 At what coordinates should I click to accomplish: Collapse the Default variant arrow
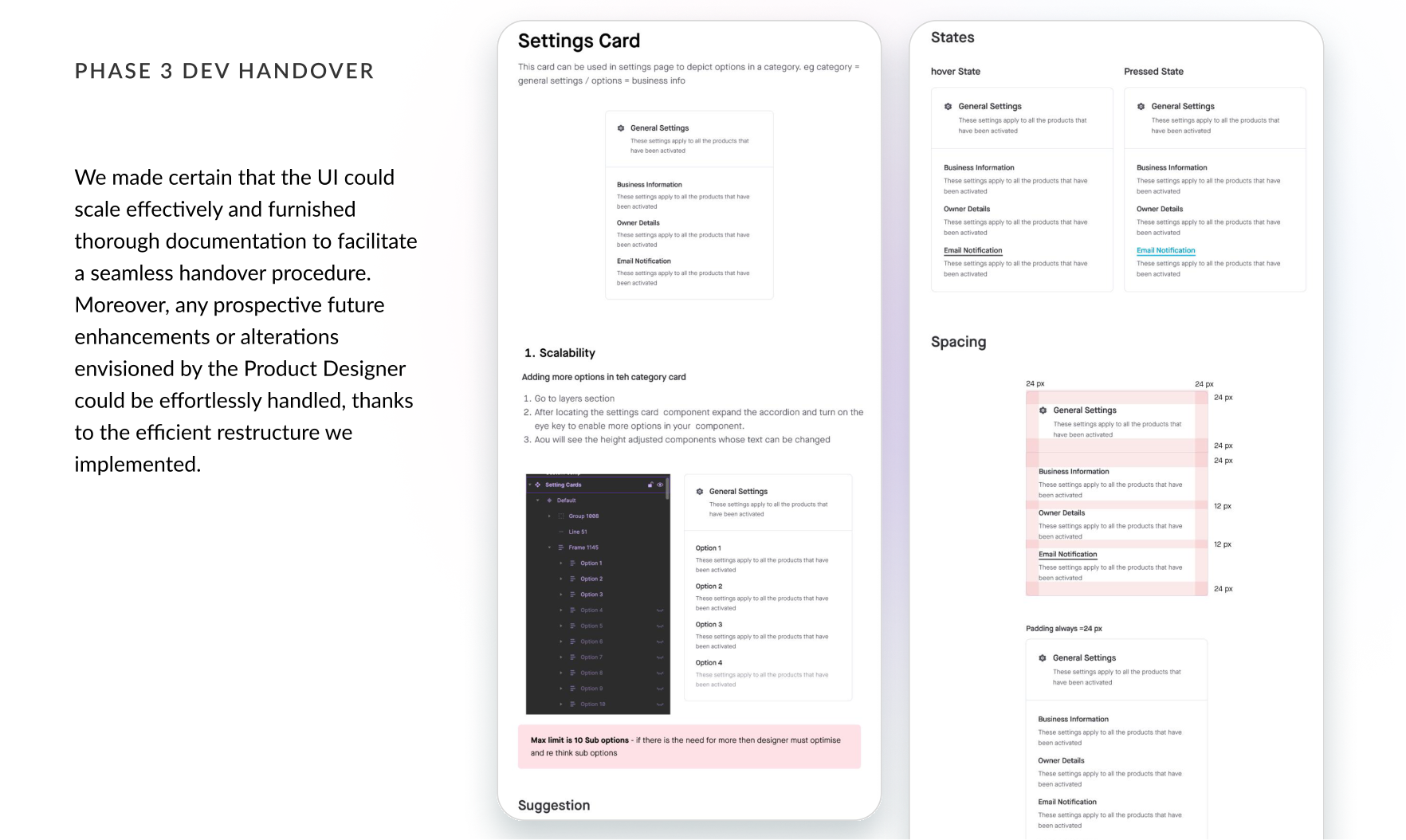pyautogui.click(x=538, y=500)
